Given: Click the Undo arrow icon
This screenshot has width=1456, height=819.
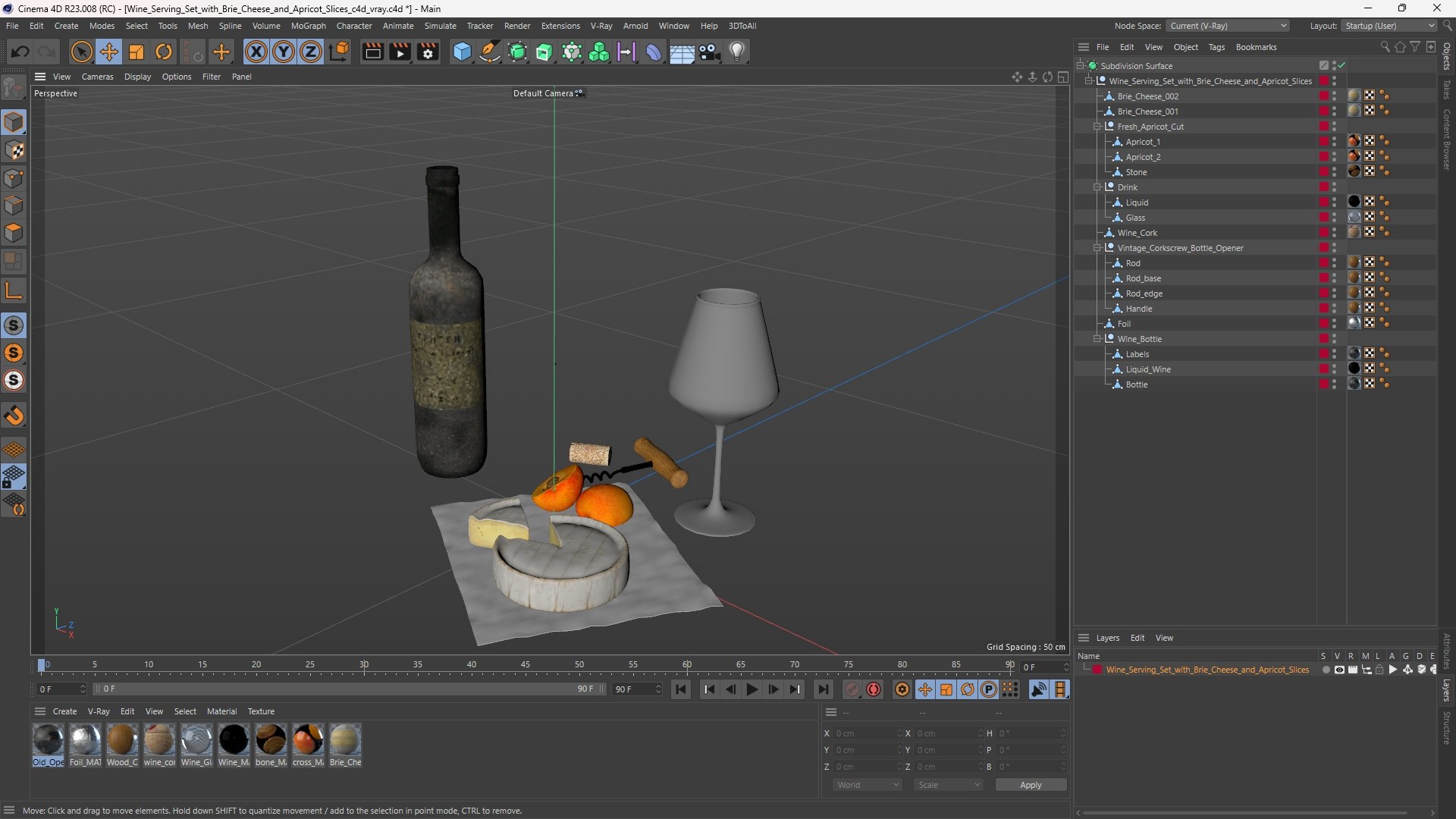Looking at the screenshot, I should (x=20, y=52).
